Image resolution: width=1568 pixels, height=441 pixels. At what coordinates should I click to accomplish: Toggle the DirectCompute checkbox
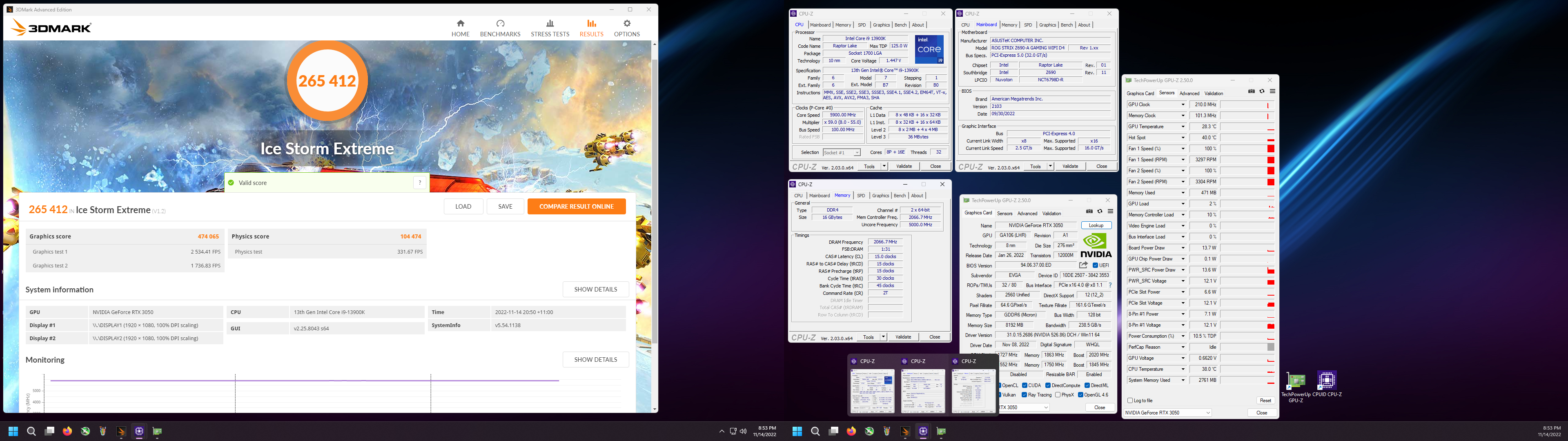1048,385
